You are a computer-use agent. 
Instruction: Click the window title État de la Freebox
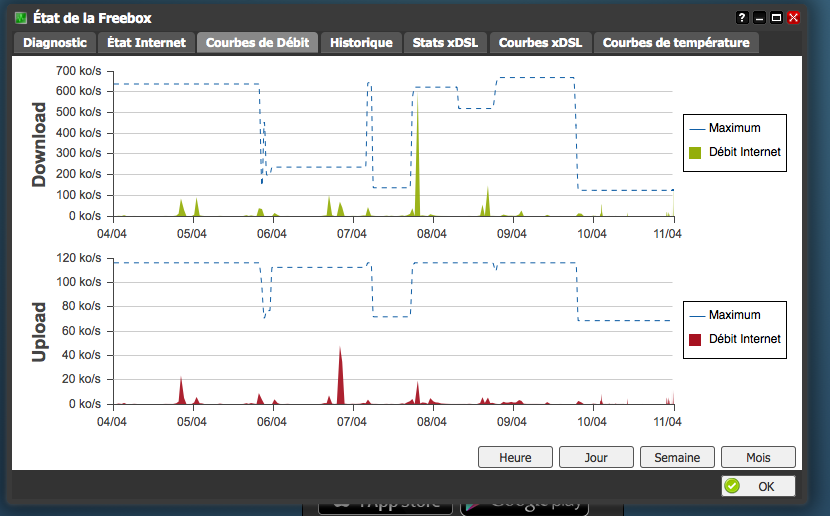pyautogui.click(x=92, y=18)
